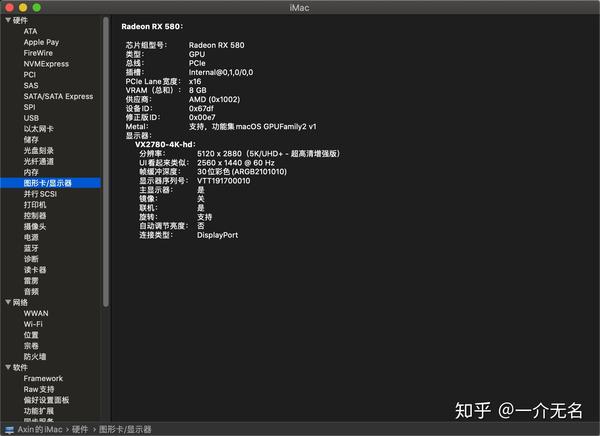
Task: Select 雷雳 in the sidebar
Action: point(31,281)
